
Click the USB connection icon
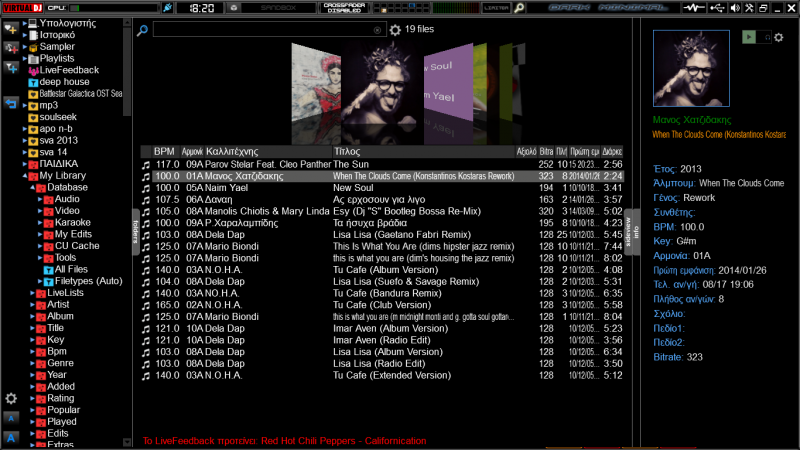[717, 8]
